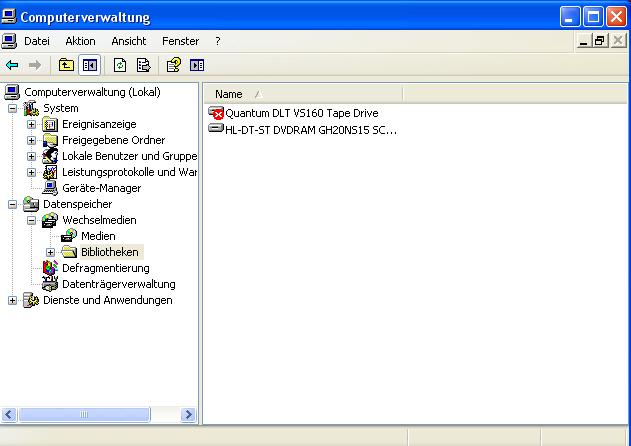631x446 pixels.
Task: Open the Fenster menu
Action: [180, 41]
